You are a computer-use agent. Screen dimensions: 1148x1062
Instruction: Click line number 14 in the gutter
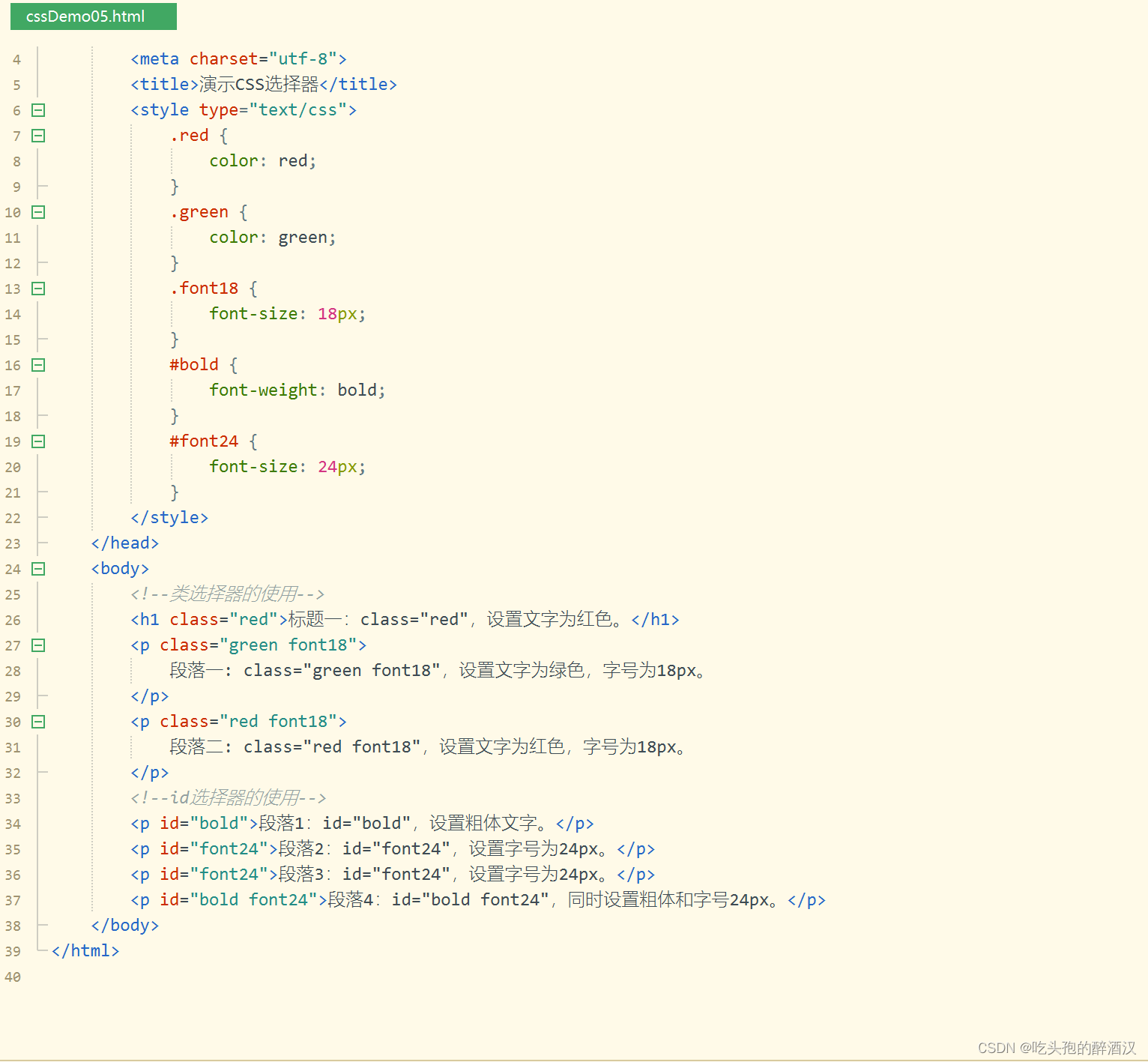coord(13,314)
